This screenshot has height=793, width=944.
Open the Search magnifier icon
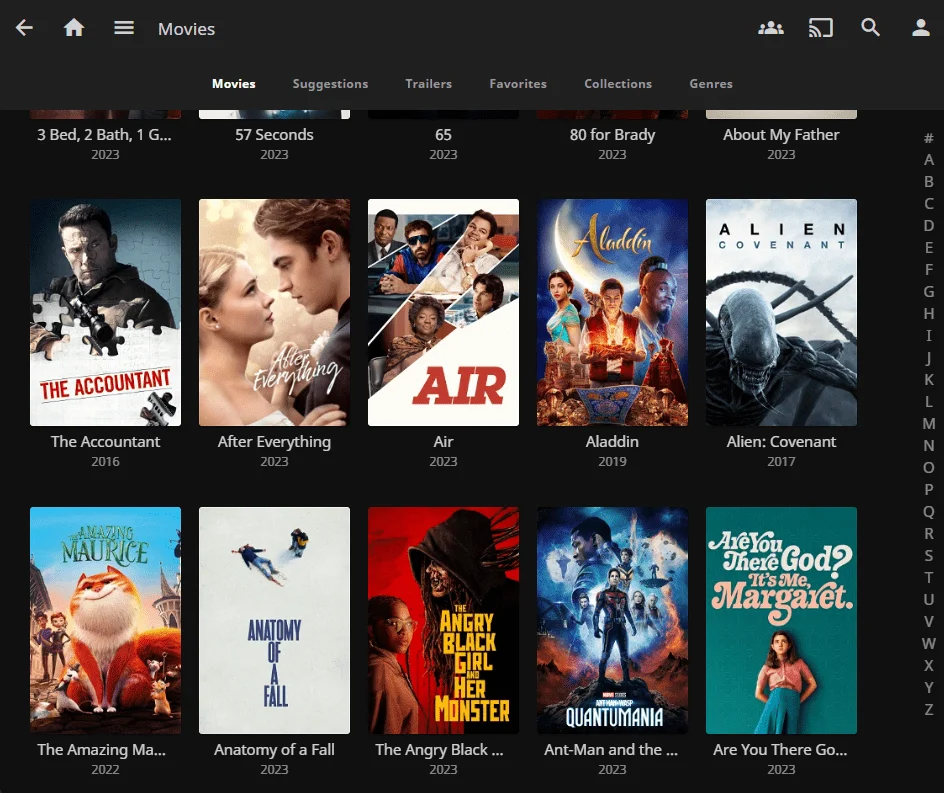[x=871, y=28]
